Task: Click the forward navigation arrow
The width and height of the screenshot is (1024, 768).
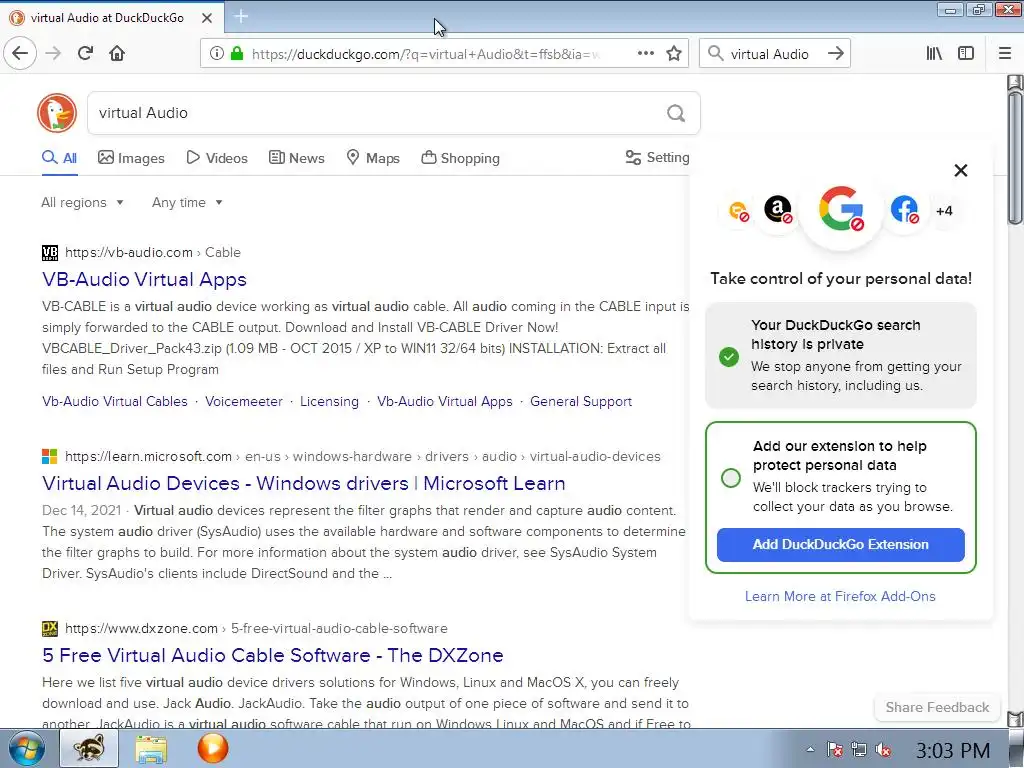Action: click(53, 53)
